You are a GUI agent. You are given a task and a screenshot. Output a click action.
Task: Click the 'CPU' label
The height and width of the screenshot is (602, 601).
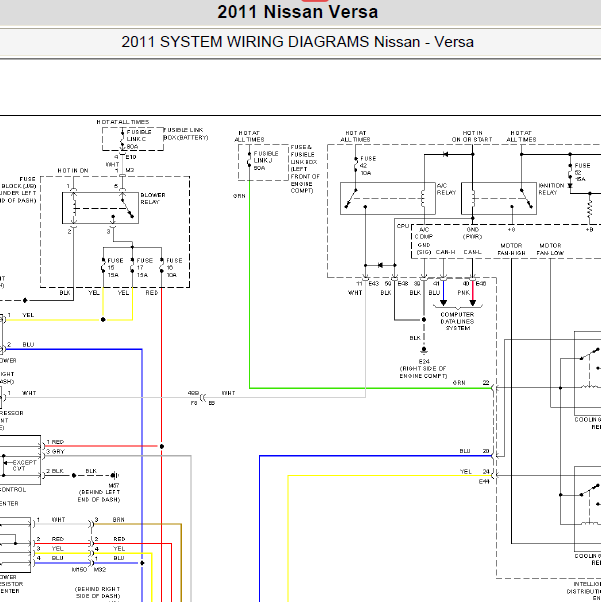pos(402,226)
